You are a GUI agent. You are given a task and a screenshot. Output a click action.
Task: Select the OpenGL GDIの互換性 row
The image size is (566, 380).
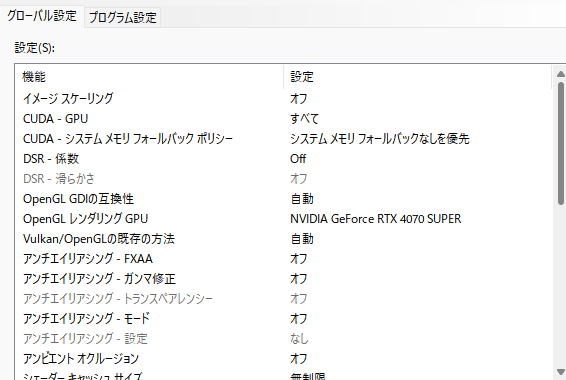(x=283, y=199)
